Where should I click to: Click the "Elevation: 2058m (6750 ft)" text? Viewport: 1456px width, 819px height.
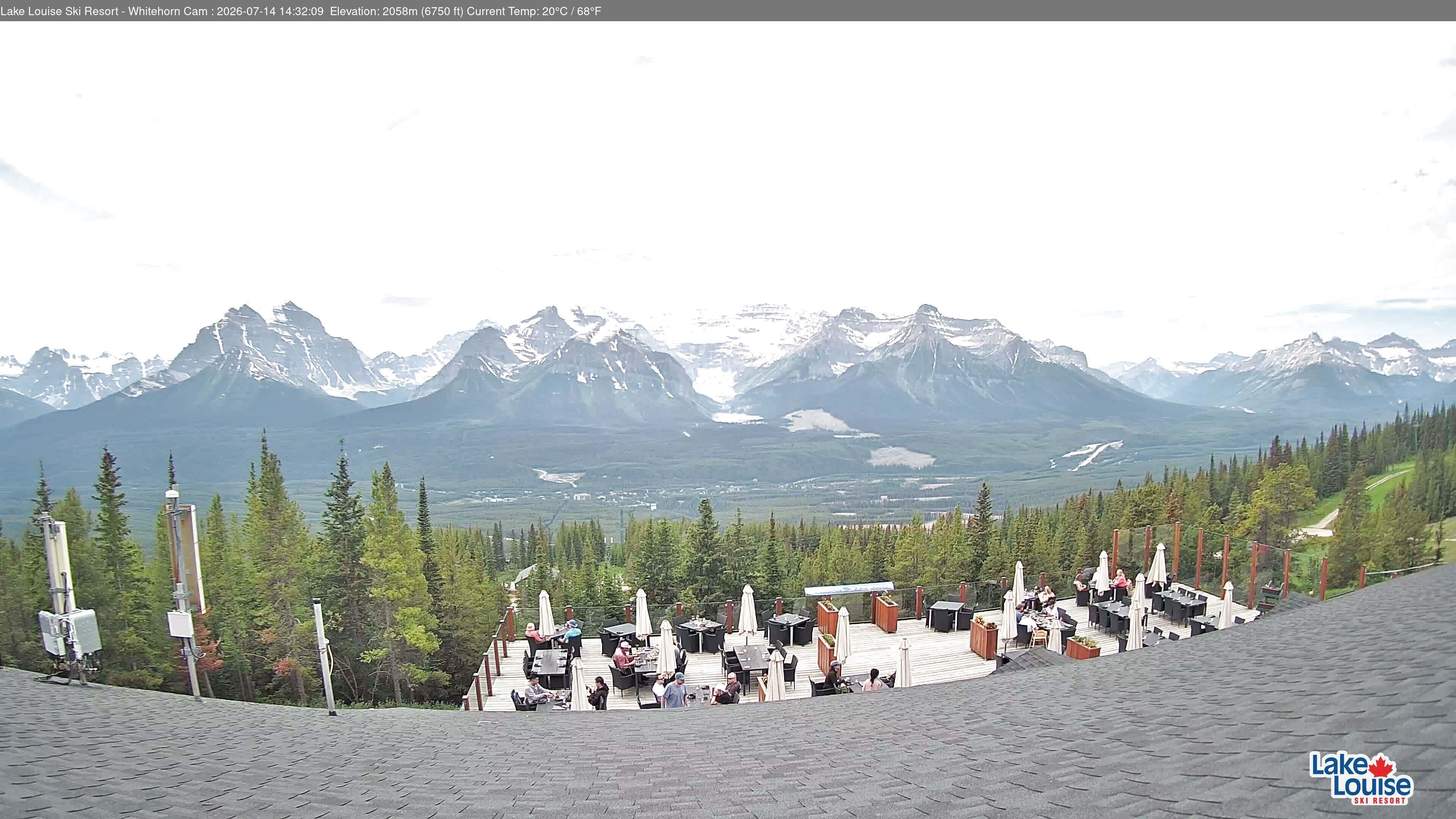point(397,11)
